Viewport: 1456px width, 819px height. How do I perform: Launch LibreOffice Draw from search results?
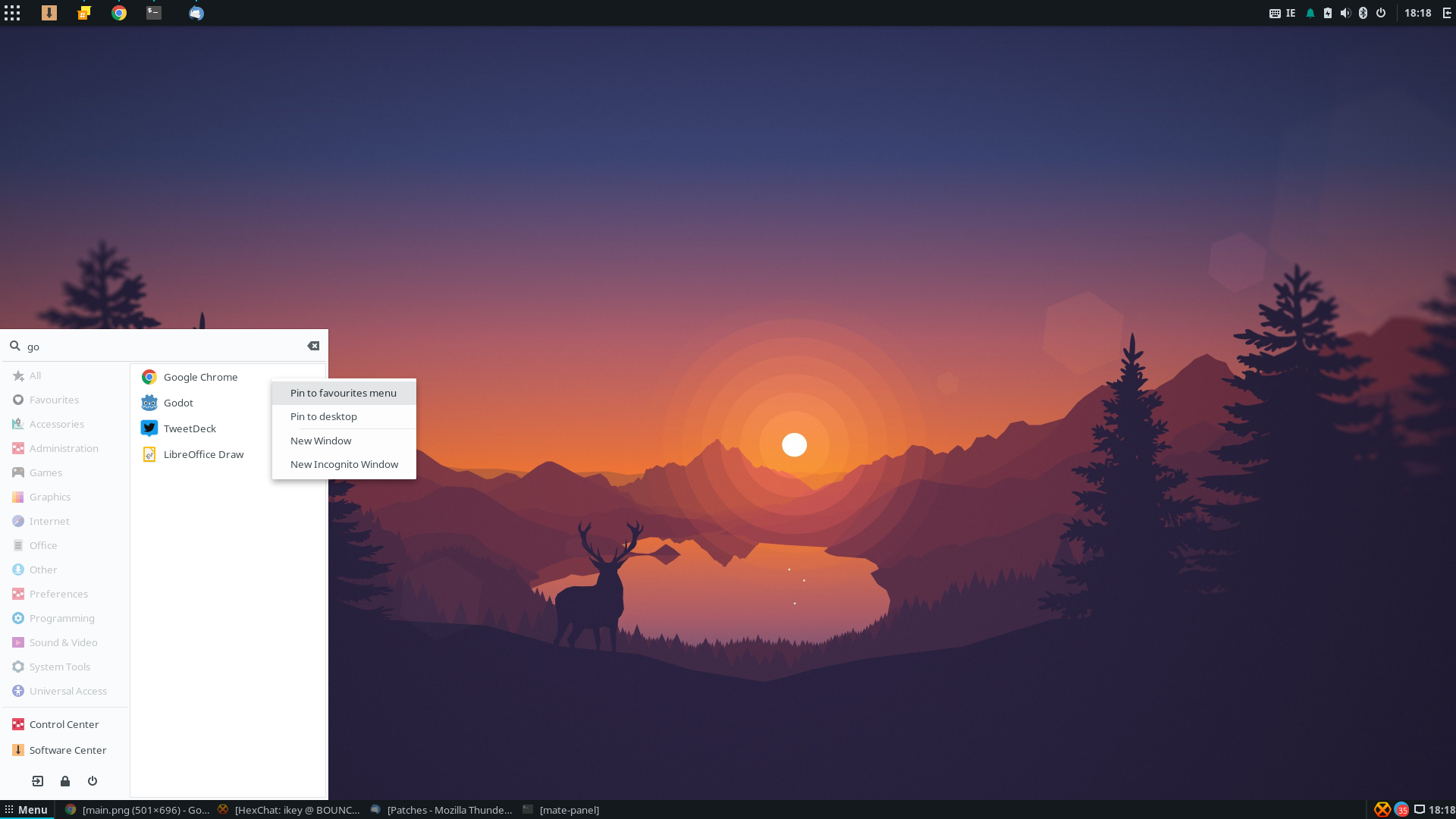pyautogui.click(x=202, y=454)
